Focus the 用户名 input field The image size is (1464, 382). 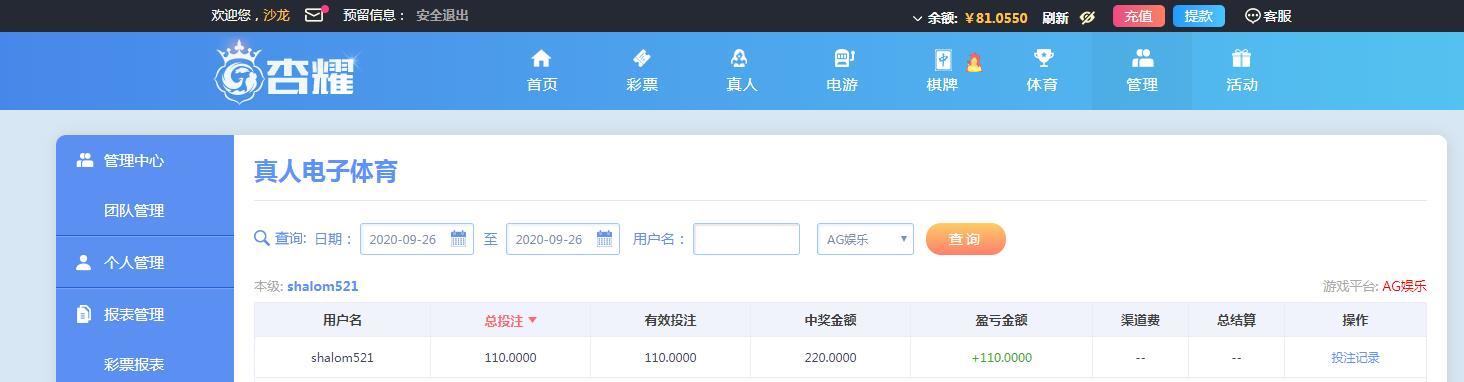[746, 239]
